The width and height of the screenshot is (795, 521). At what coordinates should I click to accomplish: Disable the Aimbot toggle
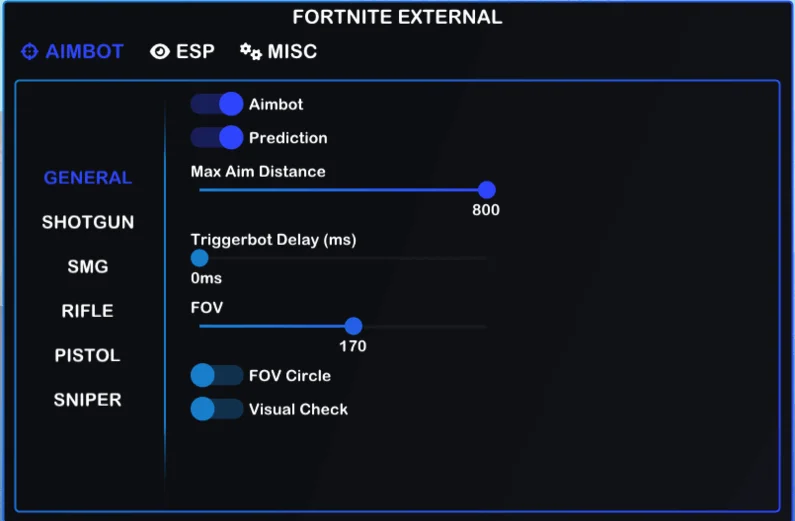click(x=217, y=104)
